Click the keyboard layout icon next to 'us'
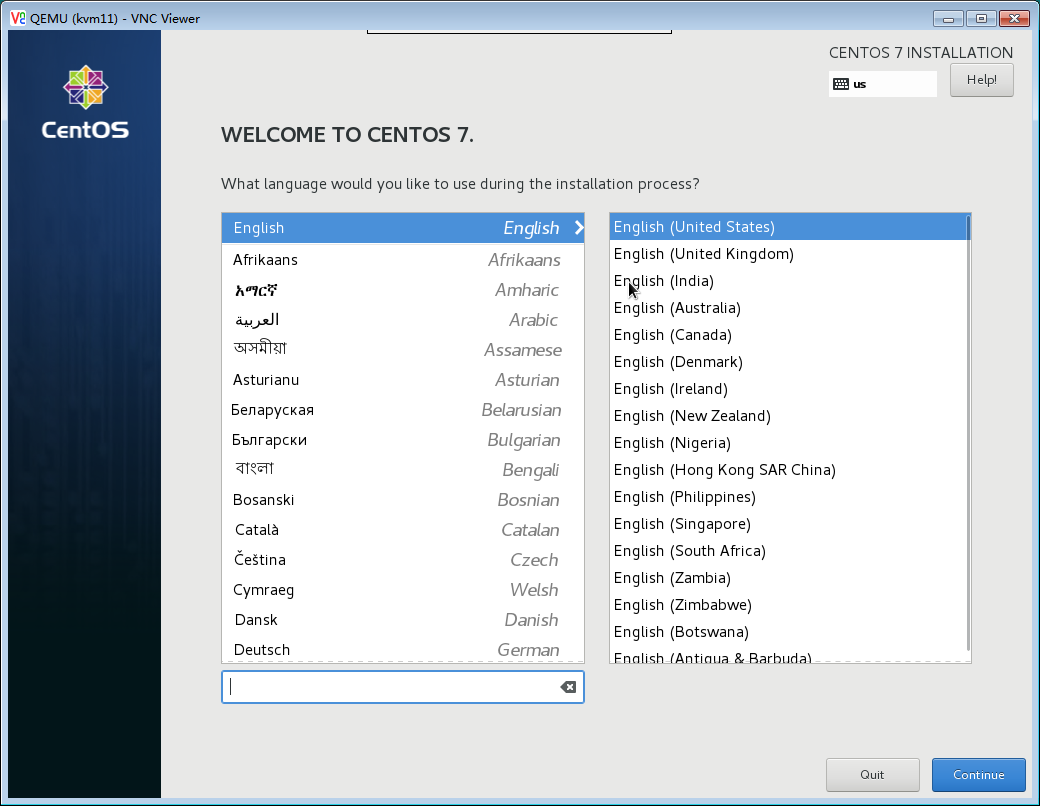This screenshot has height=806, width=1040. click(841, 84)
